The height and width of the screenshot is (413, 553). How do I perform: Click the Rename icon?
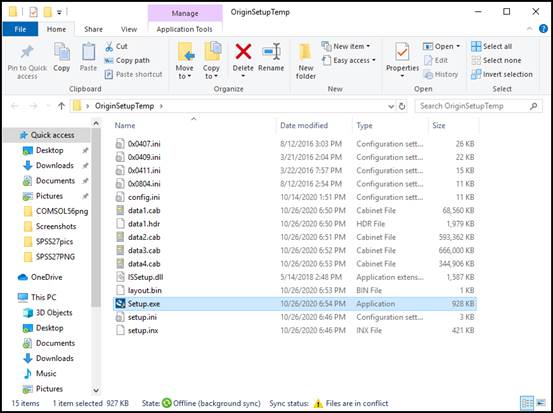pyautogui.click(x=271, y=52)
